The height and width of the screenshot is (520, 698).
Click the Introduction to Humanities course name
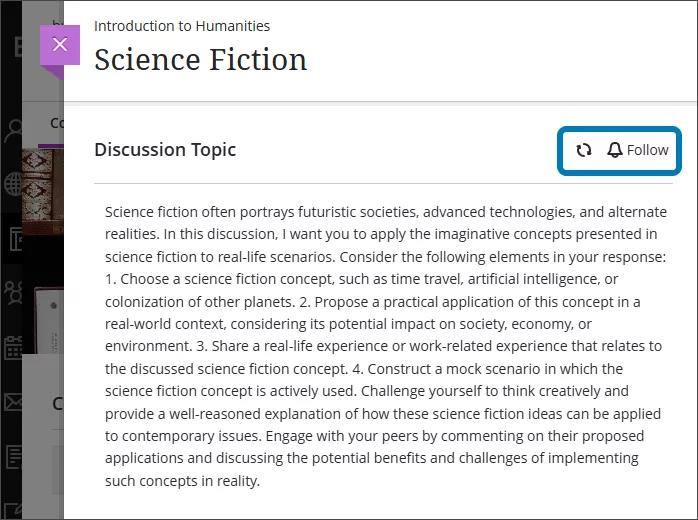click(182, 26)
